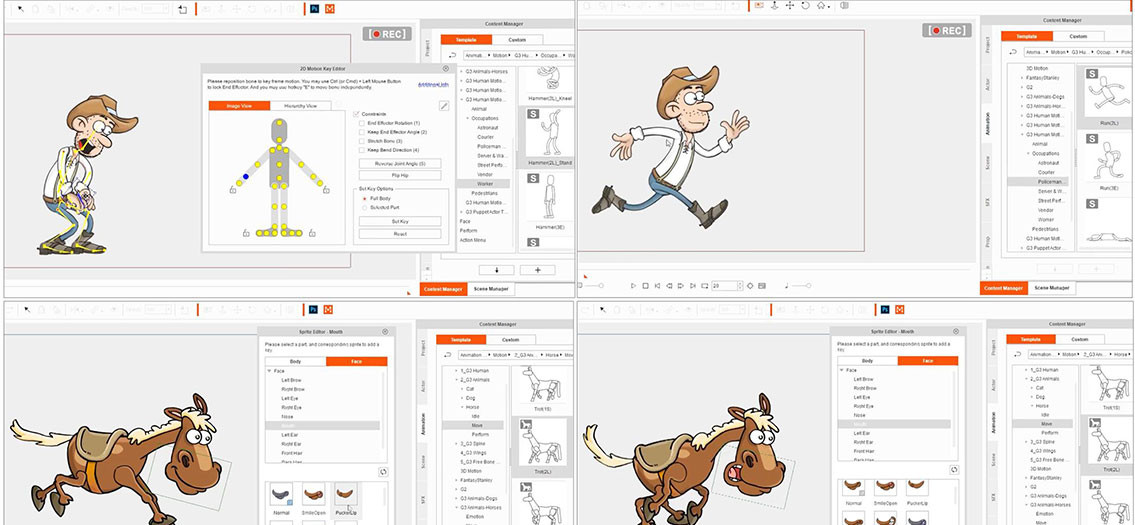Click the REC button above the running cowboy
The image size is (1135, 525).
947,30
